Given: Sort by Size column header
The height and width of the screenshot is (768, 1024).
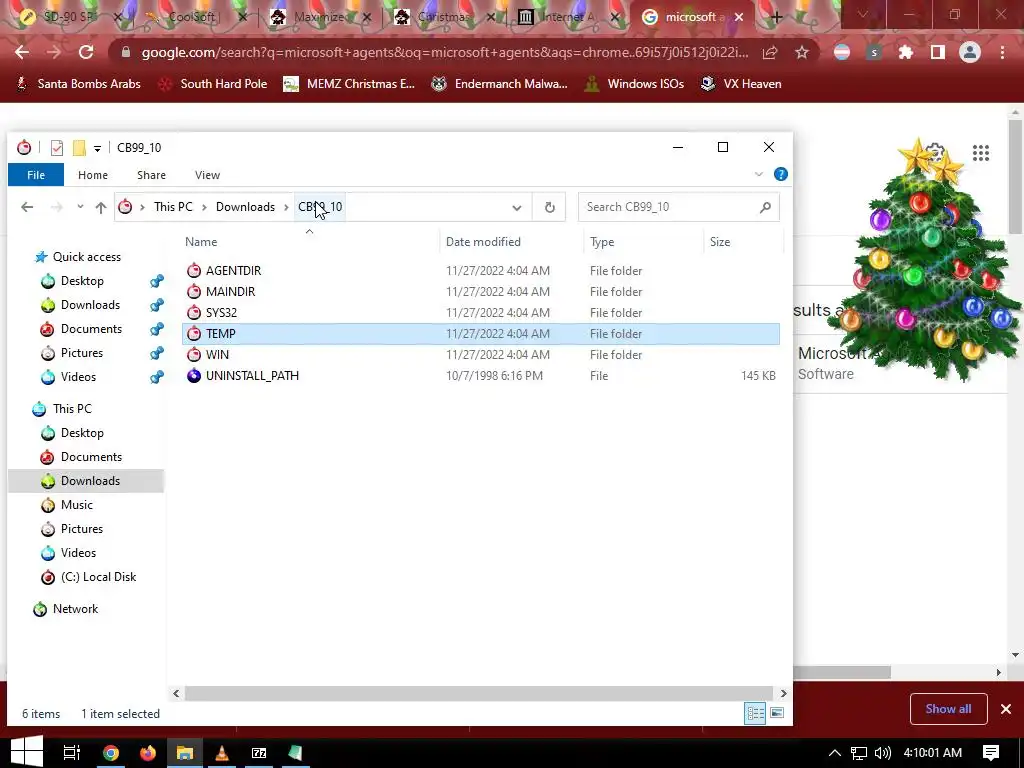Looking at the screenshot, I should tap(720, 242).
